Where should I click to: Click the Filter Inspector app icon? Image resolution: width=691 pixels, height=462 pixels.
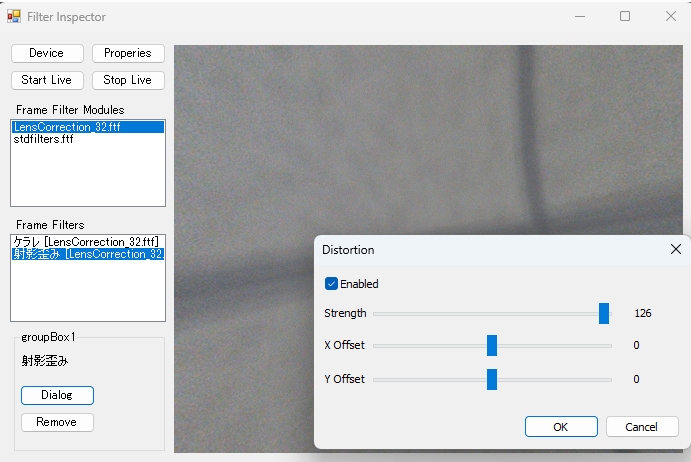coord(14,16)
